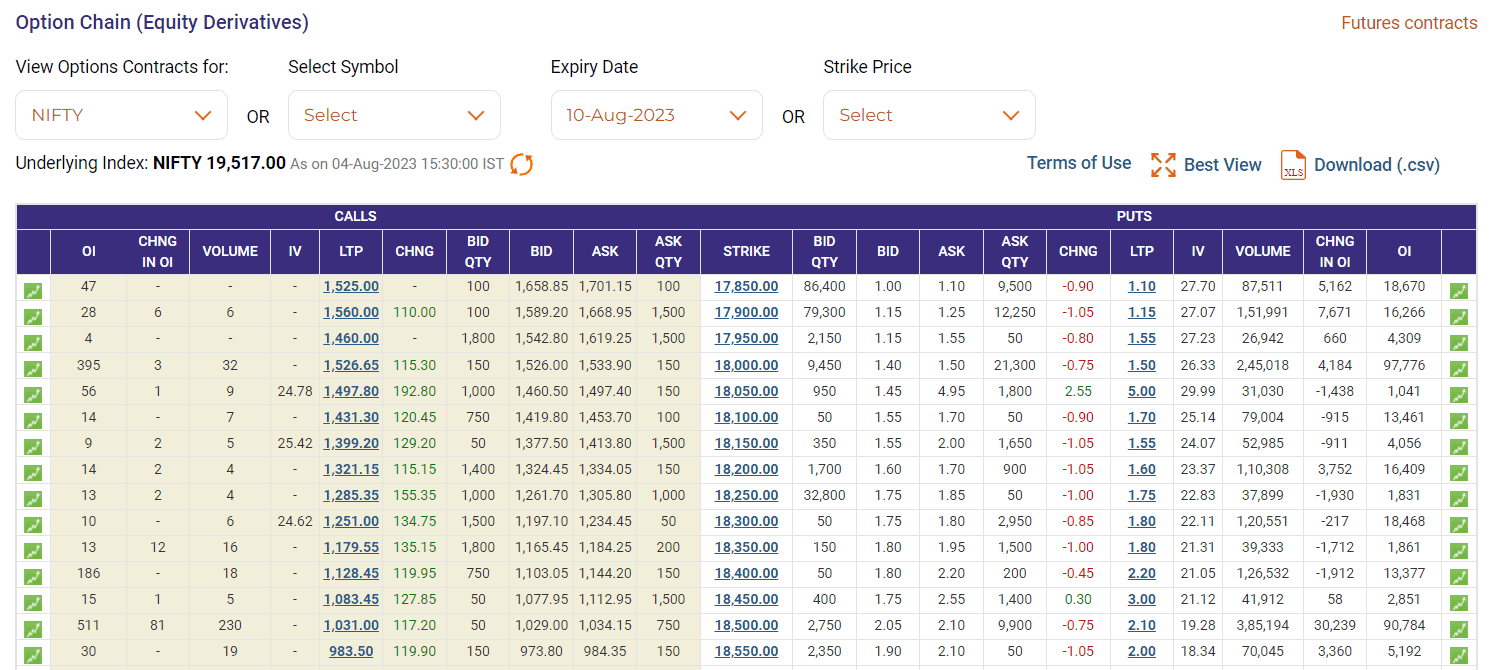
Task: Click the Download (.csv) link
Action: [x=1376, y=165]
